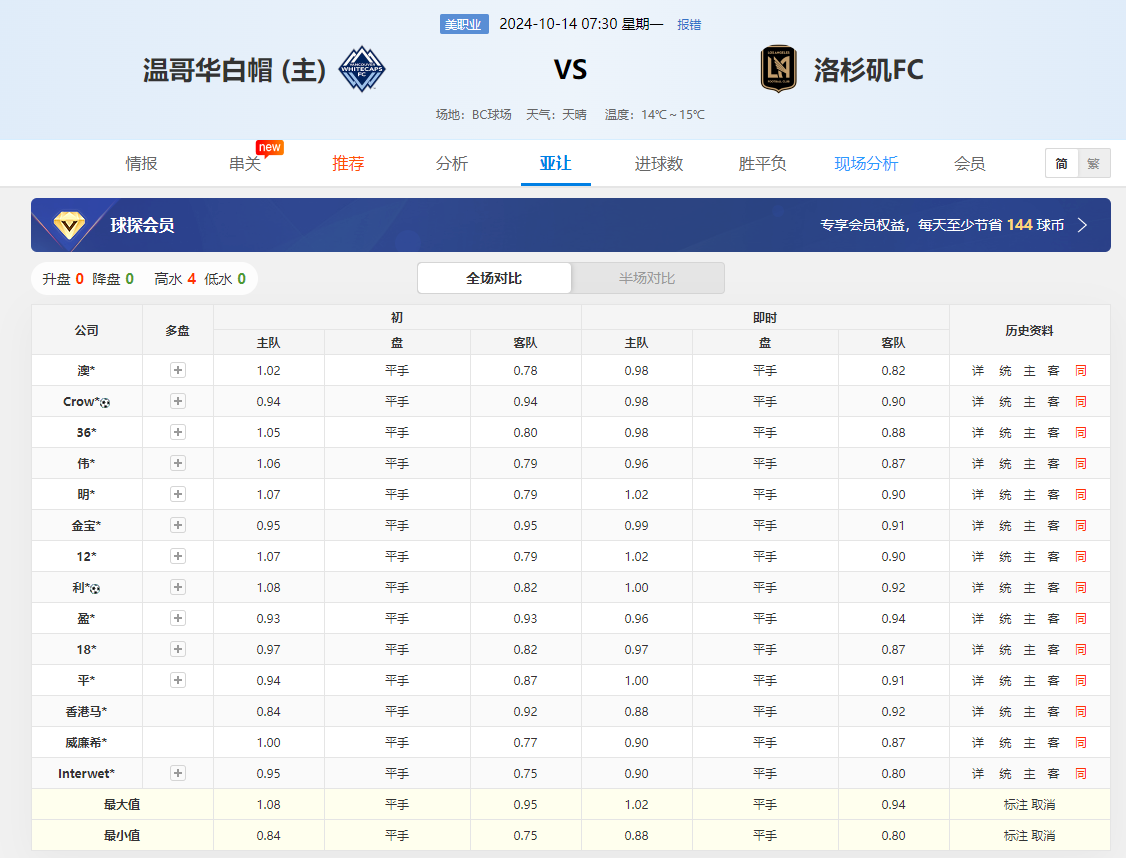Open the member banner right arrow

1082,225
